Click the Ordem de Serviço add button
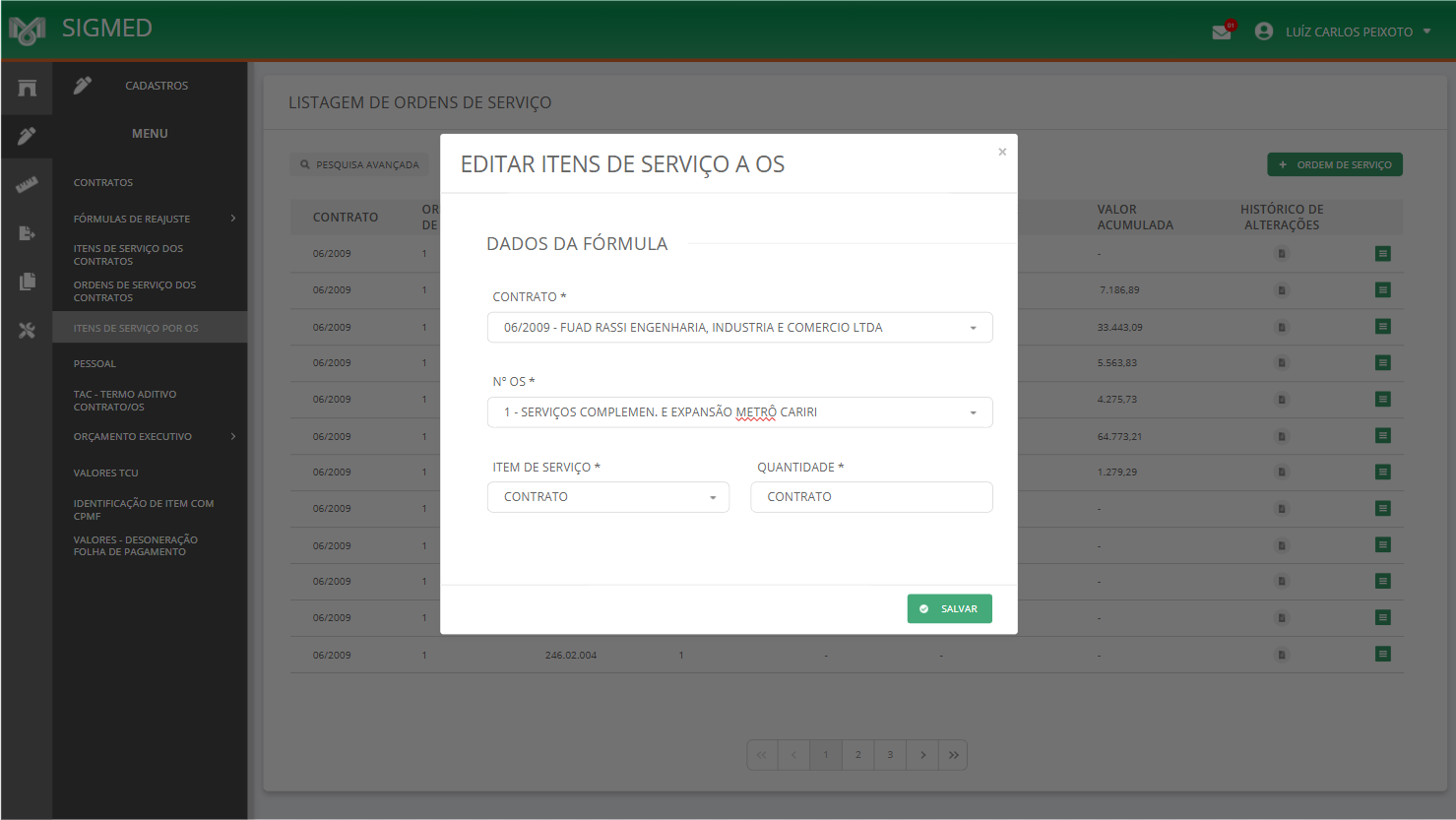 click(x=1335, y=164)
